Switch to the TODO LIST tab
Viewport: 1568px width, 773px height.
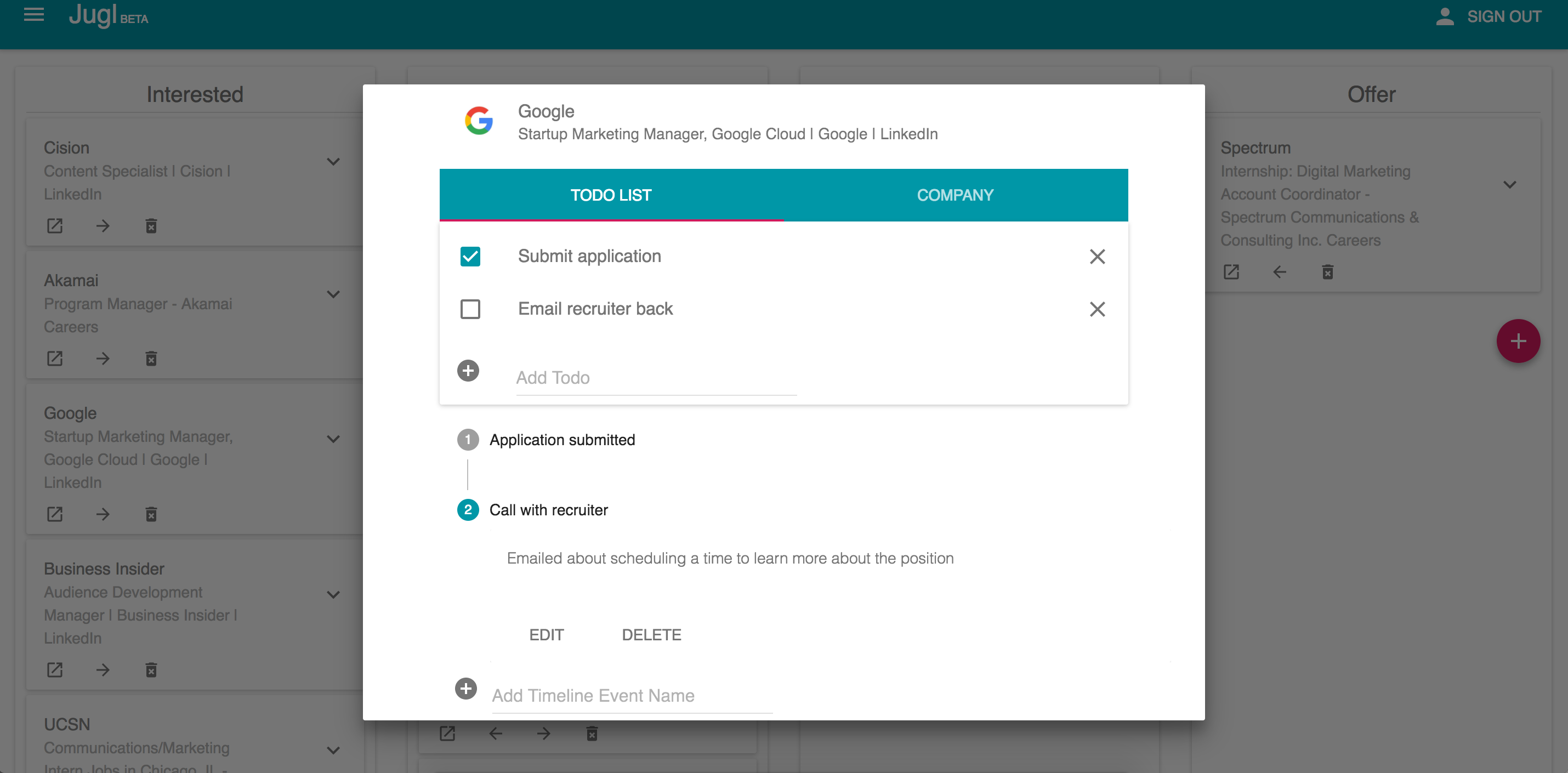(611, 195)
